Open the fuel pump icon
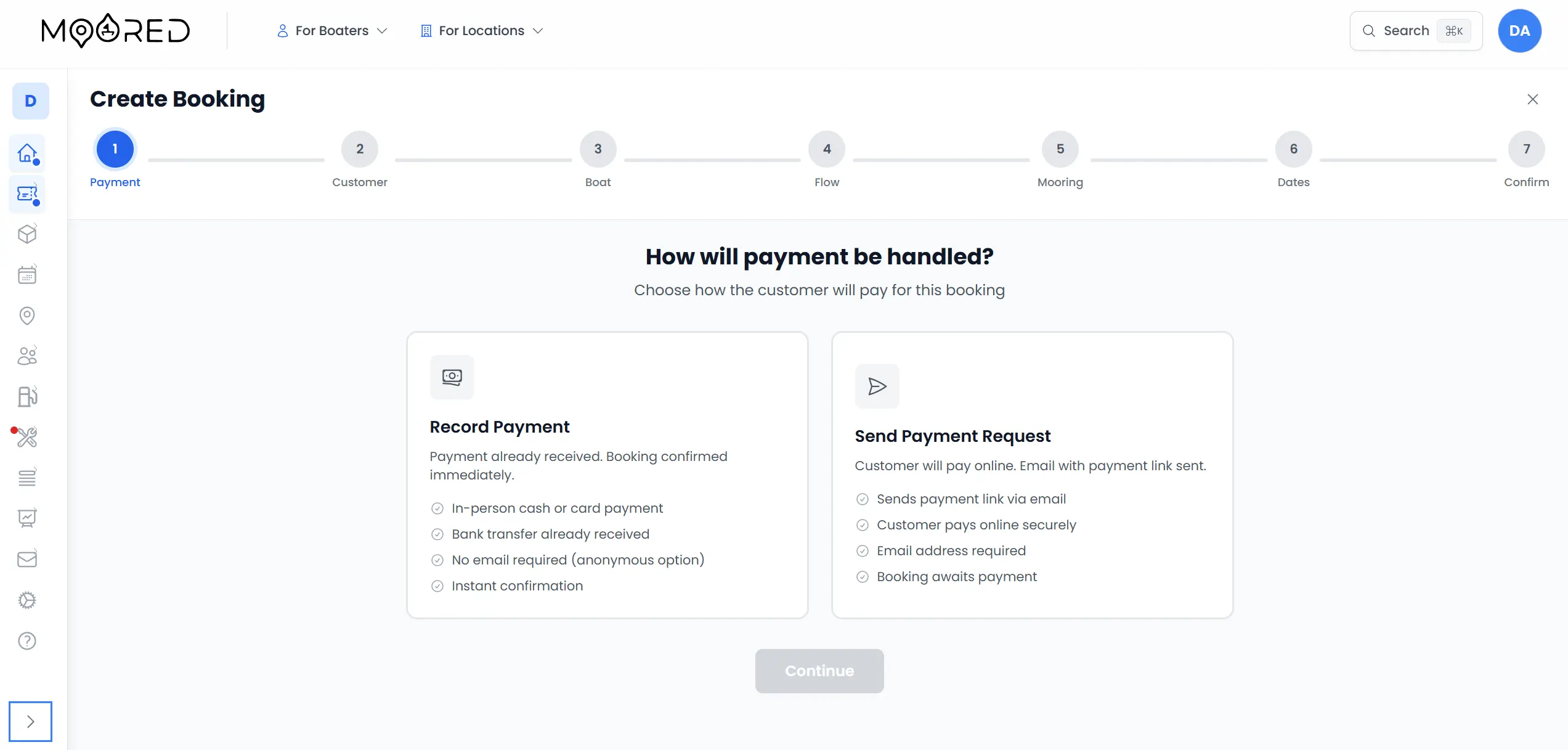 pos(27,396)
